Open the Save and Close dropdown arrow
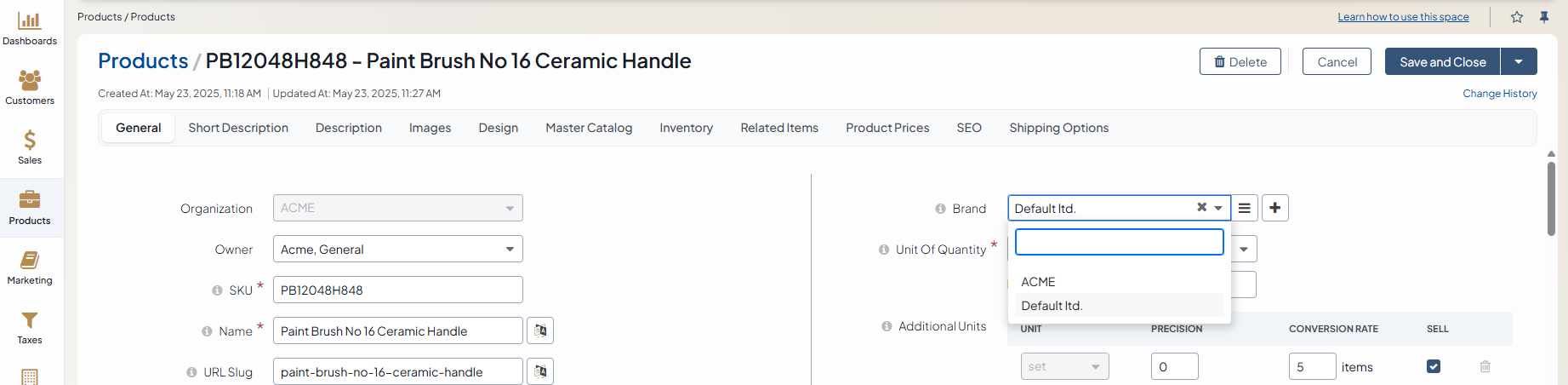 pyautogui.click(x=1519, y=61)
